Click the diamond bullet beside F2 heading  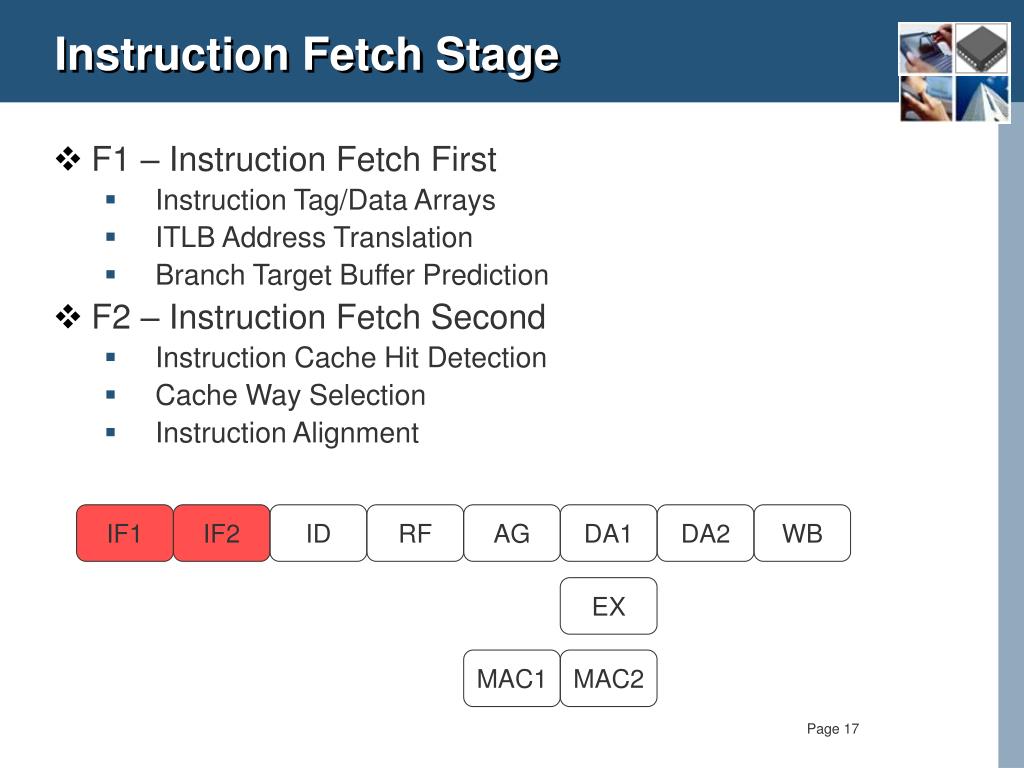click(68, 317)
